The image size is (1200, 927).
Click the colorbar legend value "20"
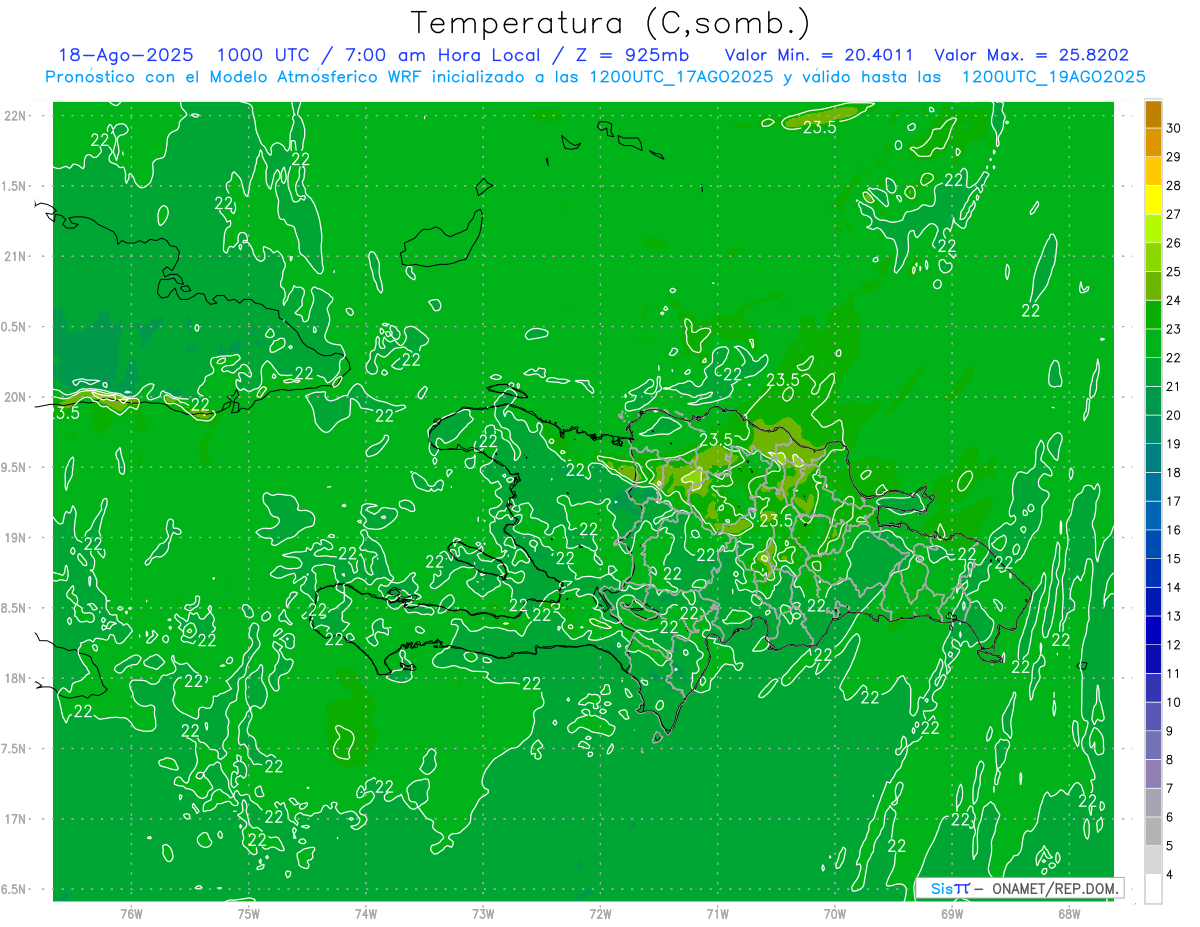point(1173,415)
